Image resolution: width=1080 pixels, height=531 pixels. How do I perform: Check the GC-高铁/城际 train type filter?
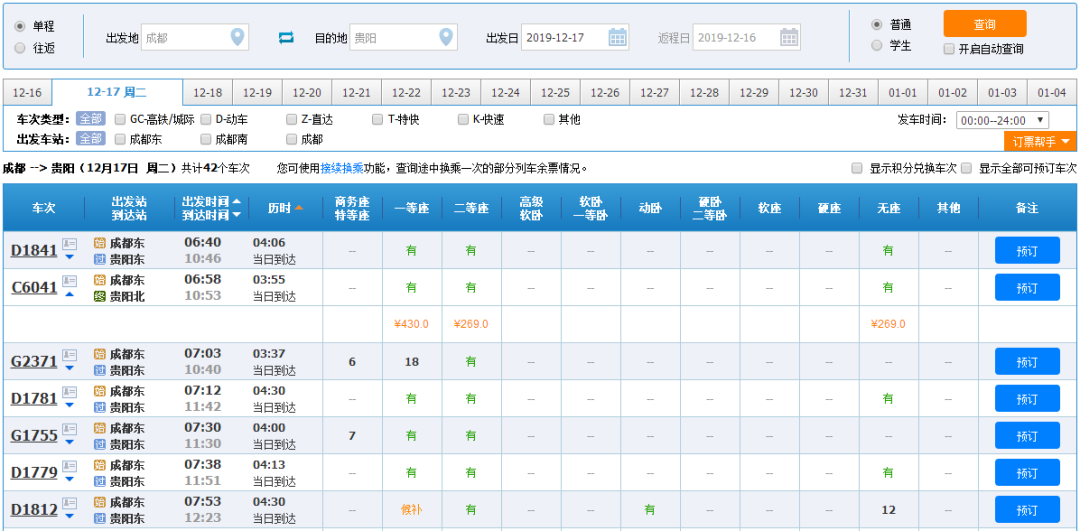pos(120,119)
